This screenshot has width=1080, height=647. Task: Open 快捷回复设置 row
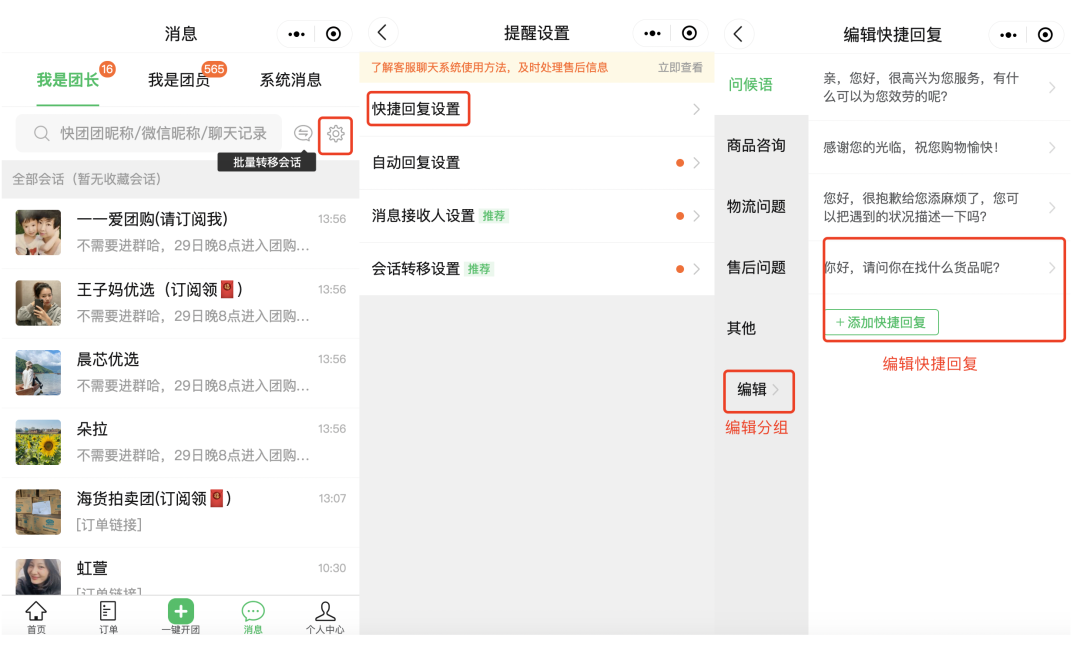[x=536, y=109]
